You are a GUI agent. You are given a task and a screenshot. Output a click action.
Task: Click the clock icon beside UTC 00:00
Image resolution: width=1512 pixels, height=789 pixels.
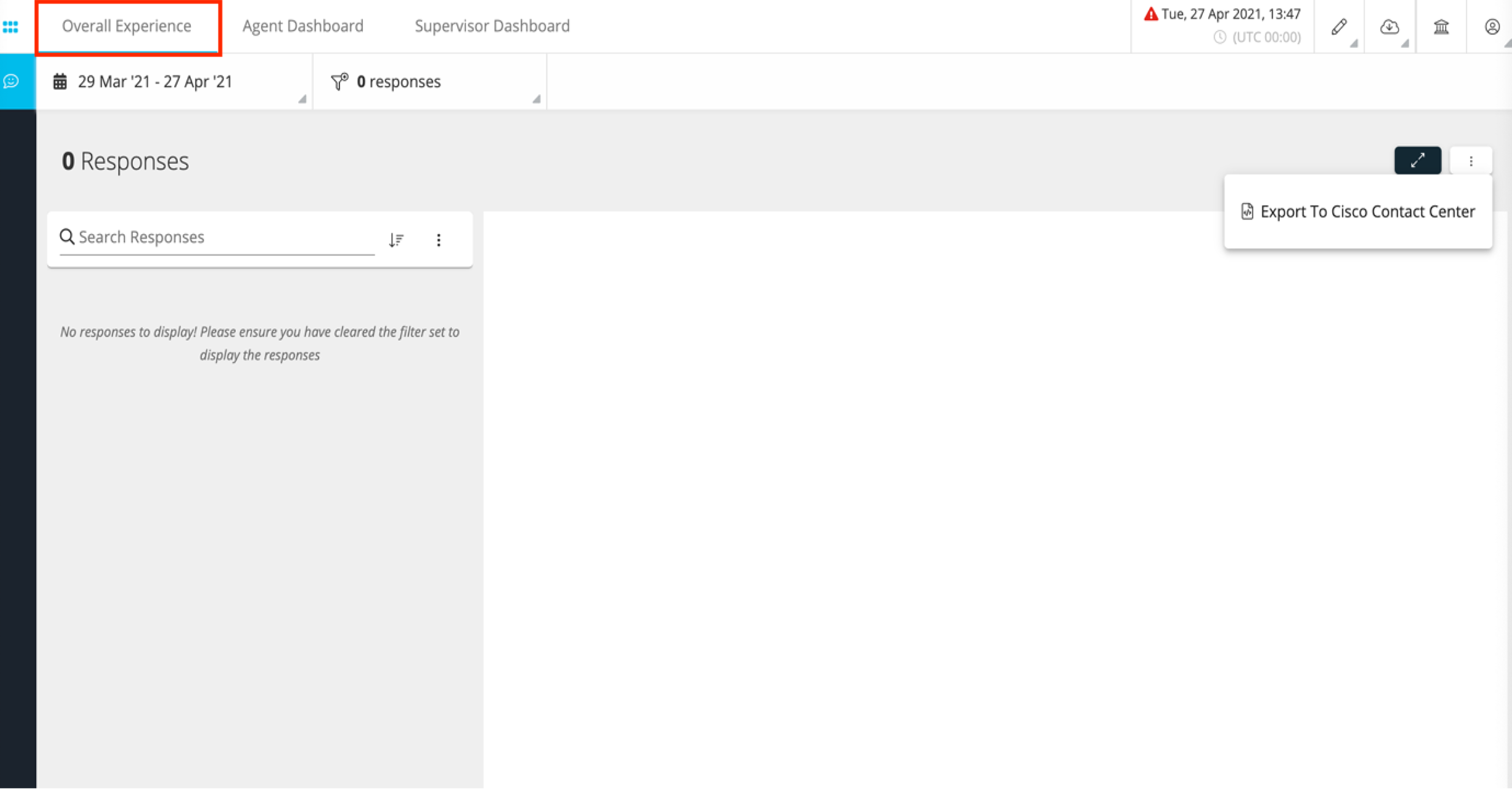coord(1220,37)
